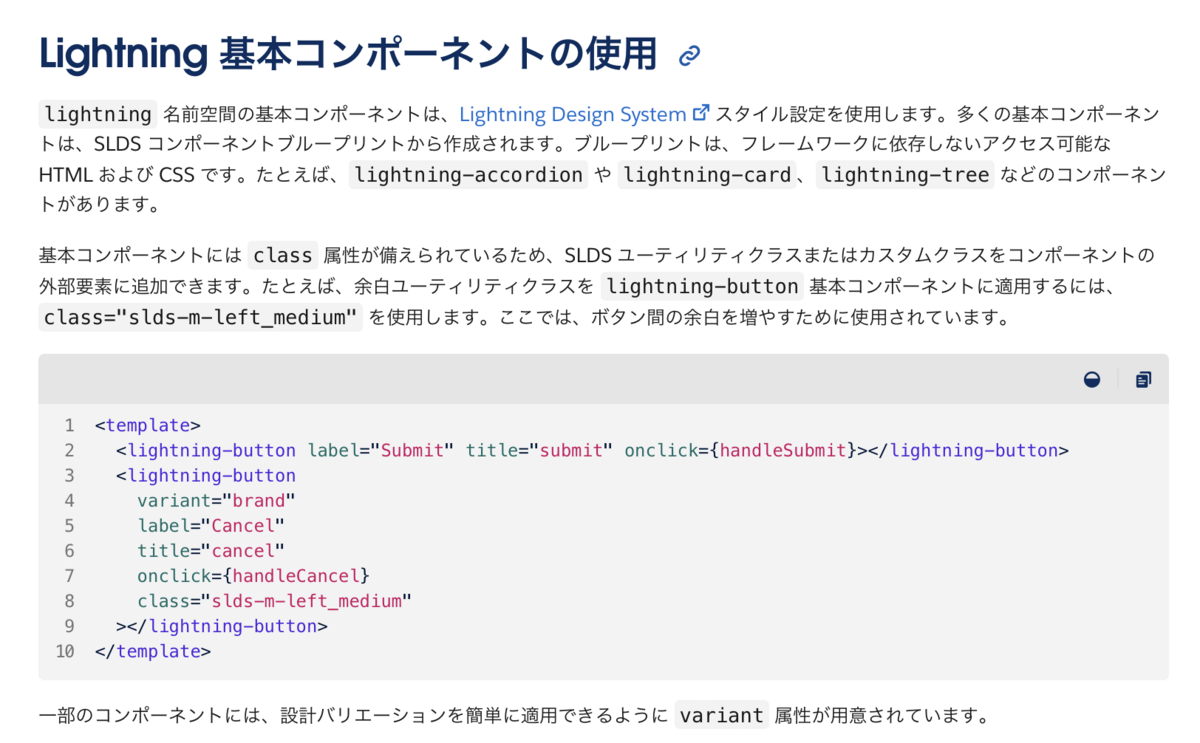Click the slds-m-left_medium class inline code snippet
This screenshot has height=743, width=1200.
tap(198, 317)
